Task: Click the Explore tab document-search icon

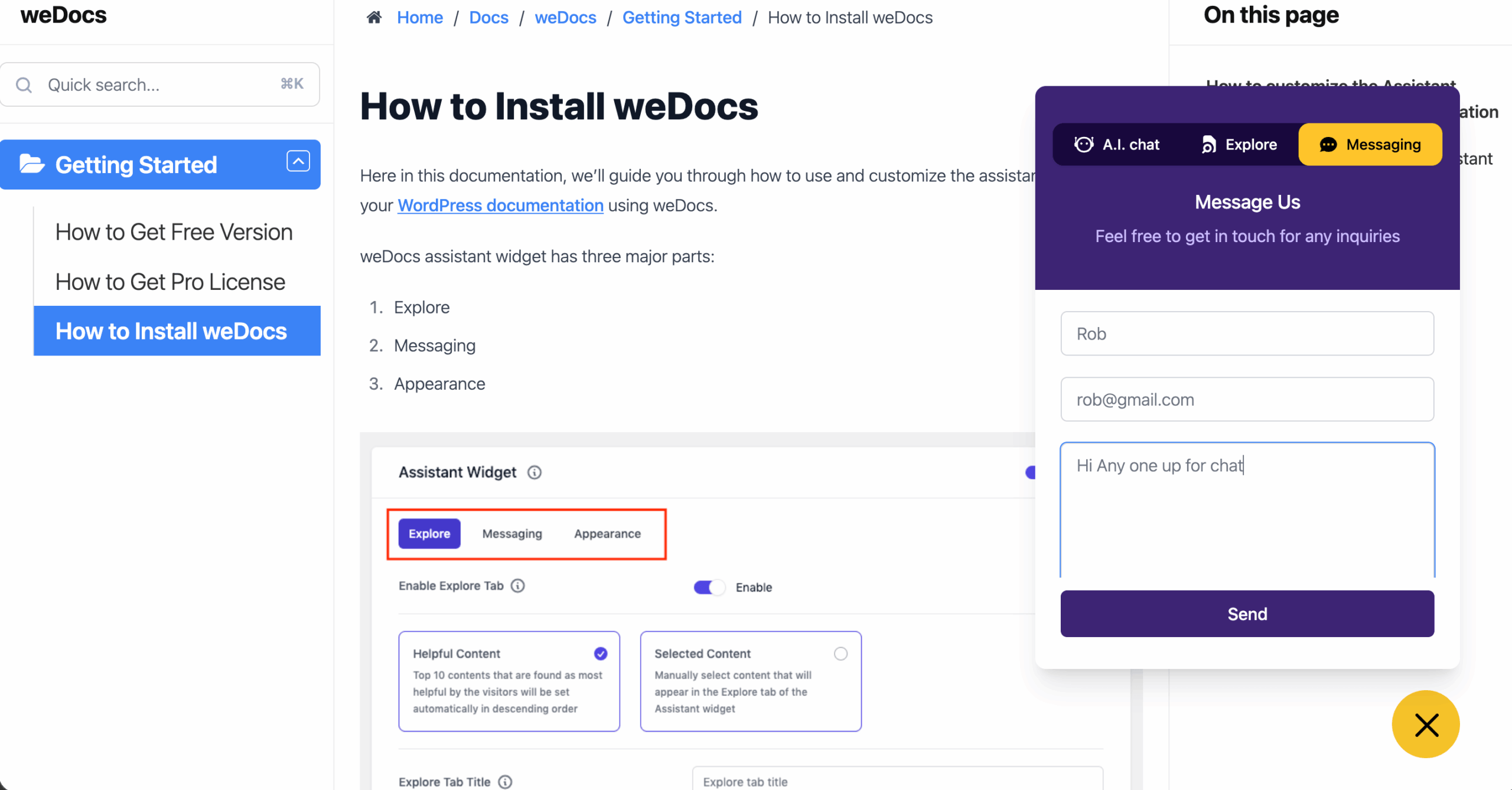Action: [1208, 145]
